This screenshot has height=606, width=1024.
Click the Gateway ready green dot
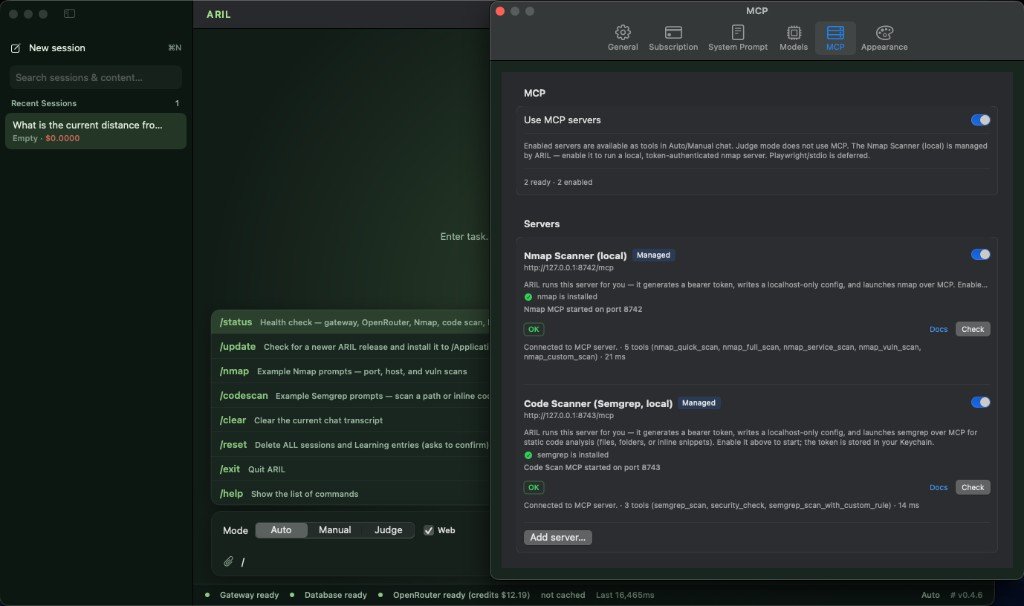(207, 595)
